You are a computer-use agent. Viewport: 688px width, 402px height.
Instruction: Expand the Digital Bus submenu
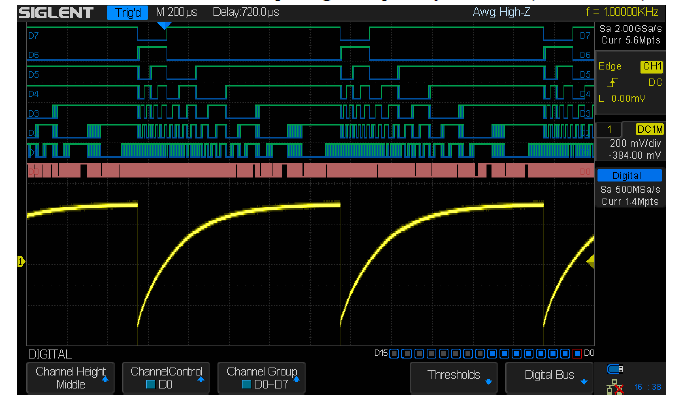click(x=549, y=378)
